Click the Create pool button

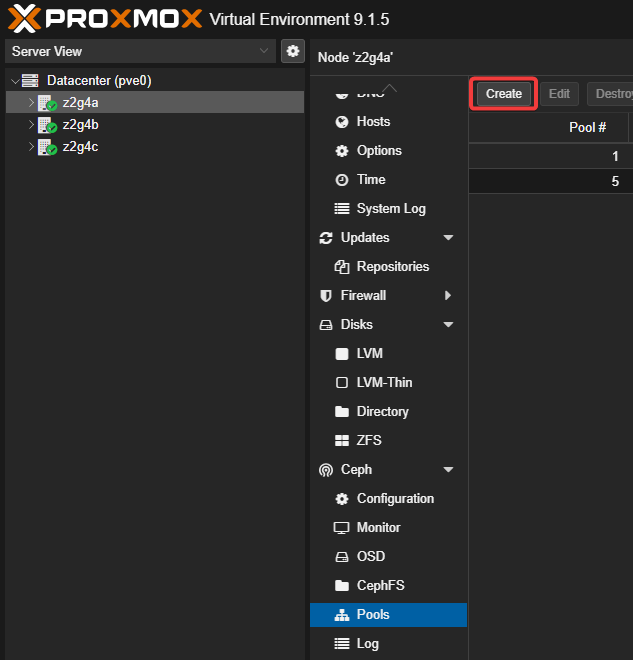(x=504, y=94)
